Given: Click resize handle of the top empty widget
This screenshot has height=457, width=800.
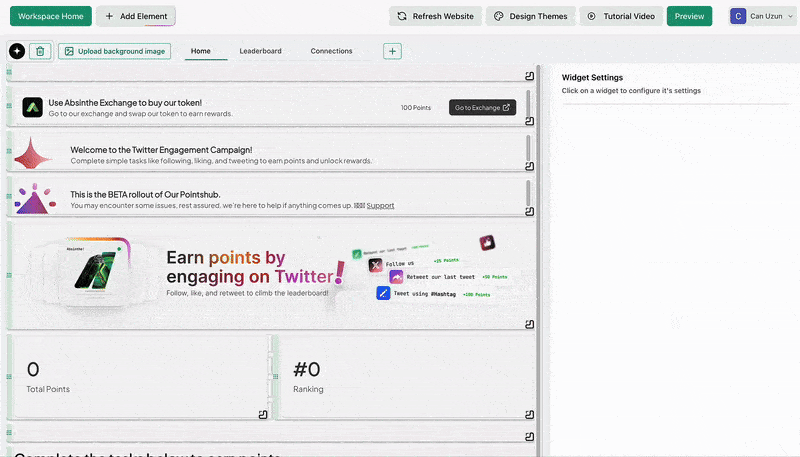Looking at the screenshot, I should (x=530, y=76).
